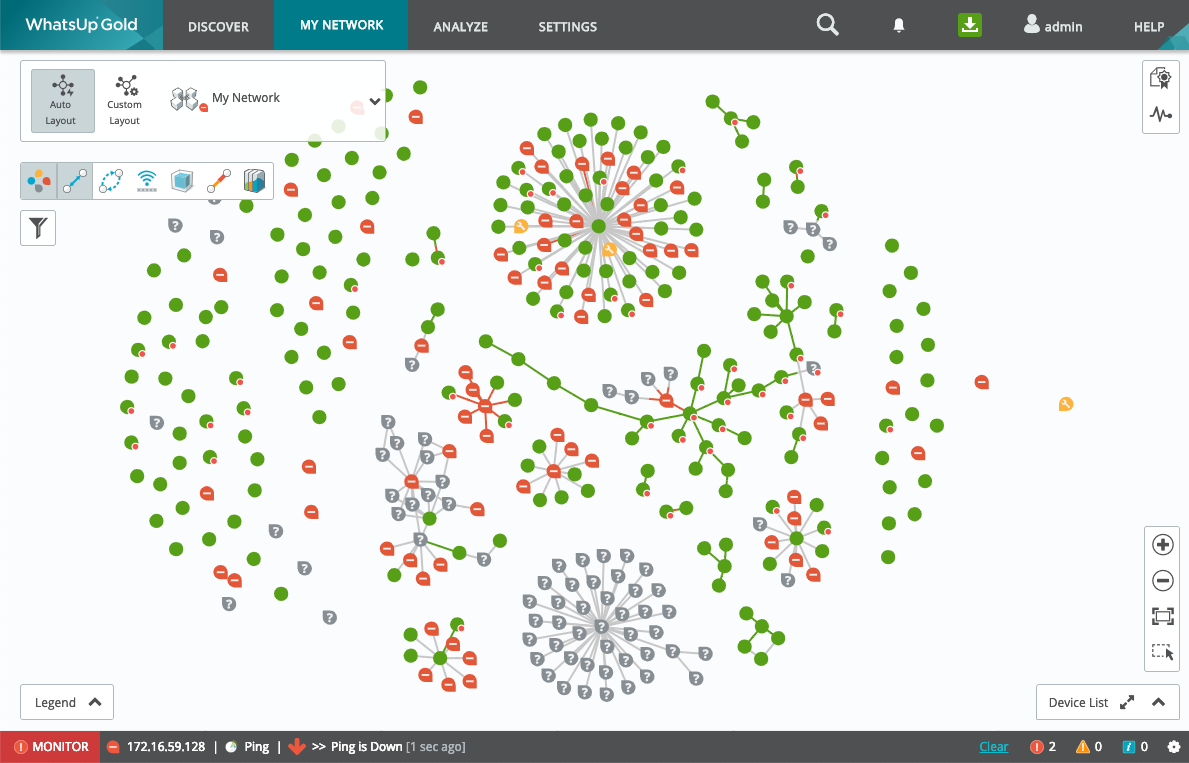Activate the marquee selection tool
The height and width of the screenshot is (763, 1189).
click(x=1162, y=653)
